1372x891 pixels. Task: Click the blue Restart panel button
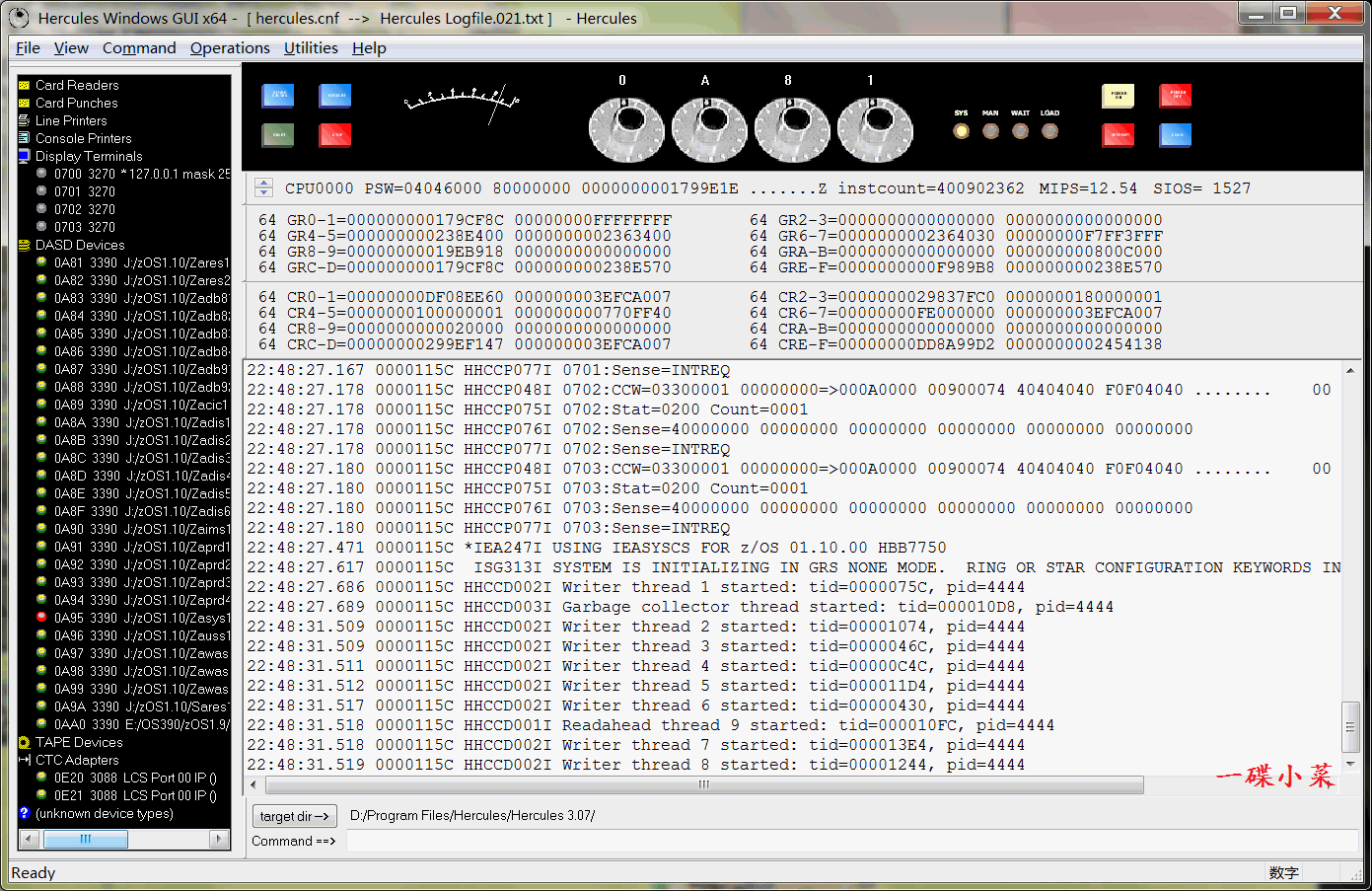pos(335,96)
